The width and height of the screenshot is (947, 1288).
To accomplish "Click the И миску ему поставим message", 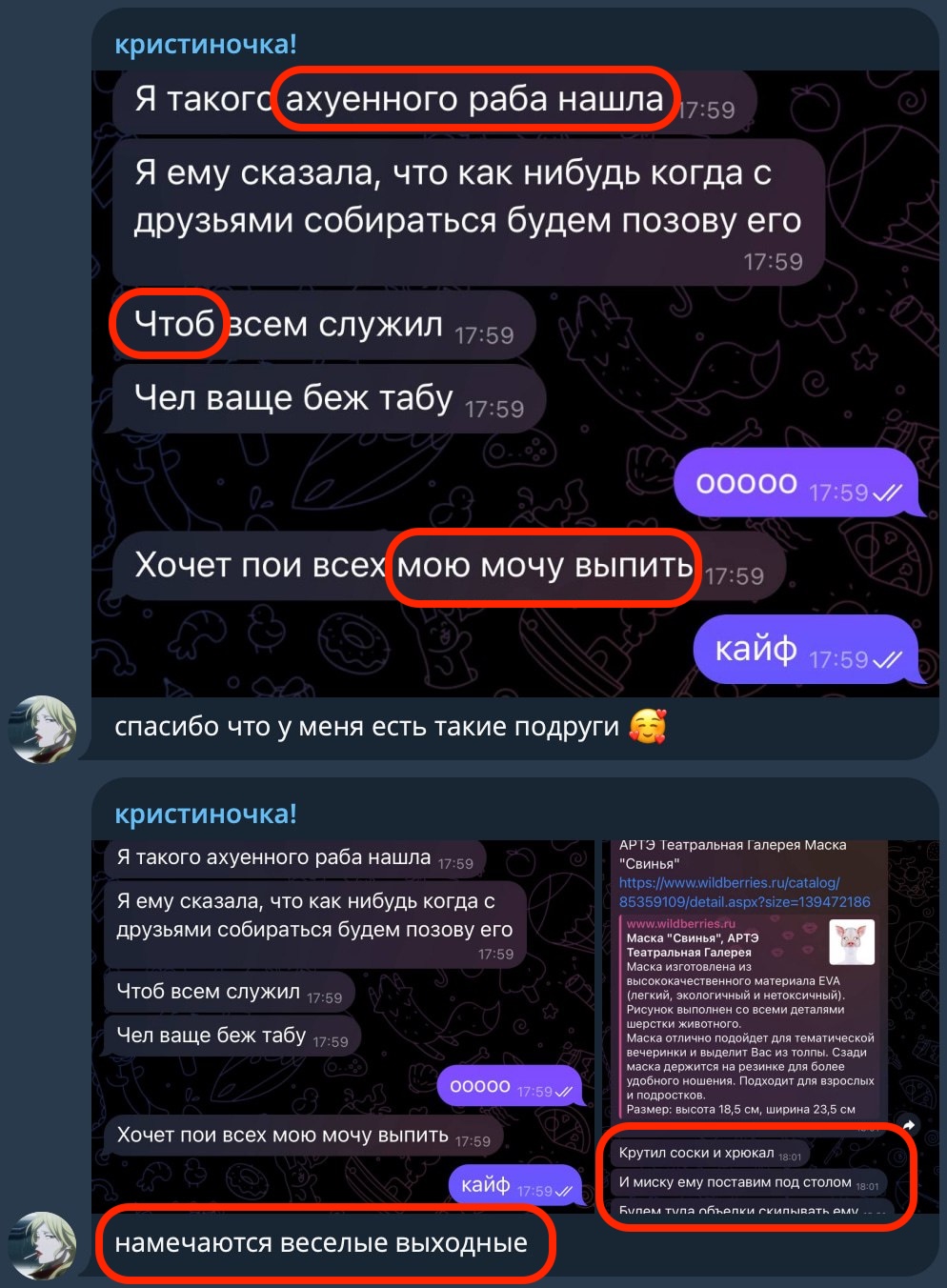I will pyautogui.click(x=748, y=1182).
